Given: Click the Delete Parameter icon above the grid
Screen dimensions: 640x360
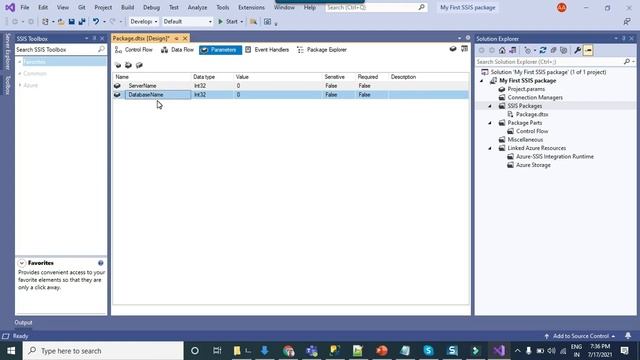Looking at the screenshot, I should click(x=129, y=65).
